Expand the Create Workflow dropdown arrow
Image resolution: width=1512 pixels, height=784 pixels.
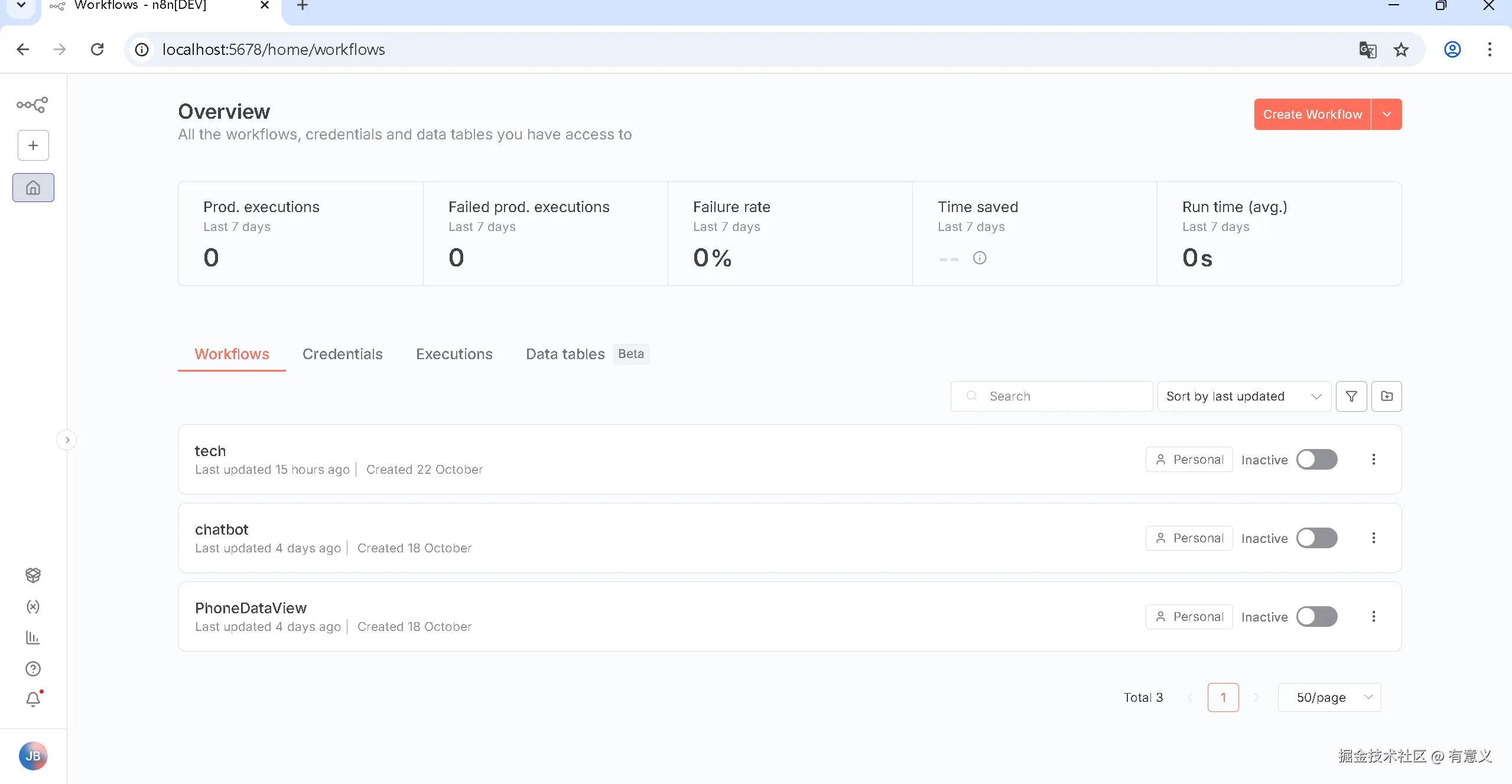[1387, 114]
